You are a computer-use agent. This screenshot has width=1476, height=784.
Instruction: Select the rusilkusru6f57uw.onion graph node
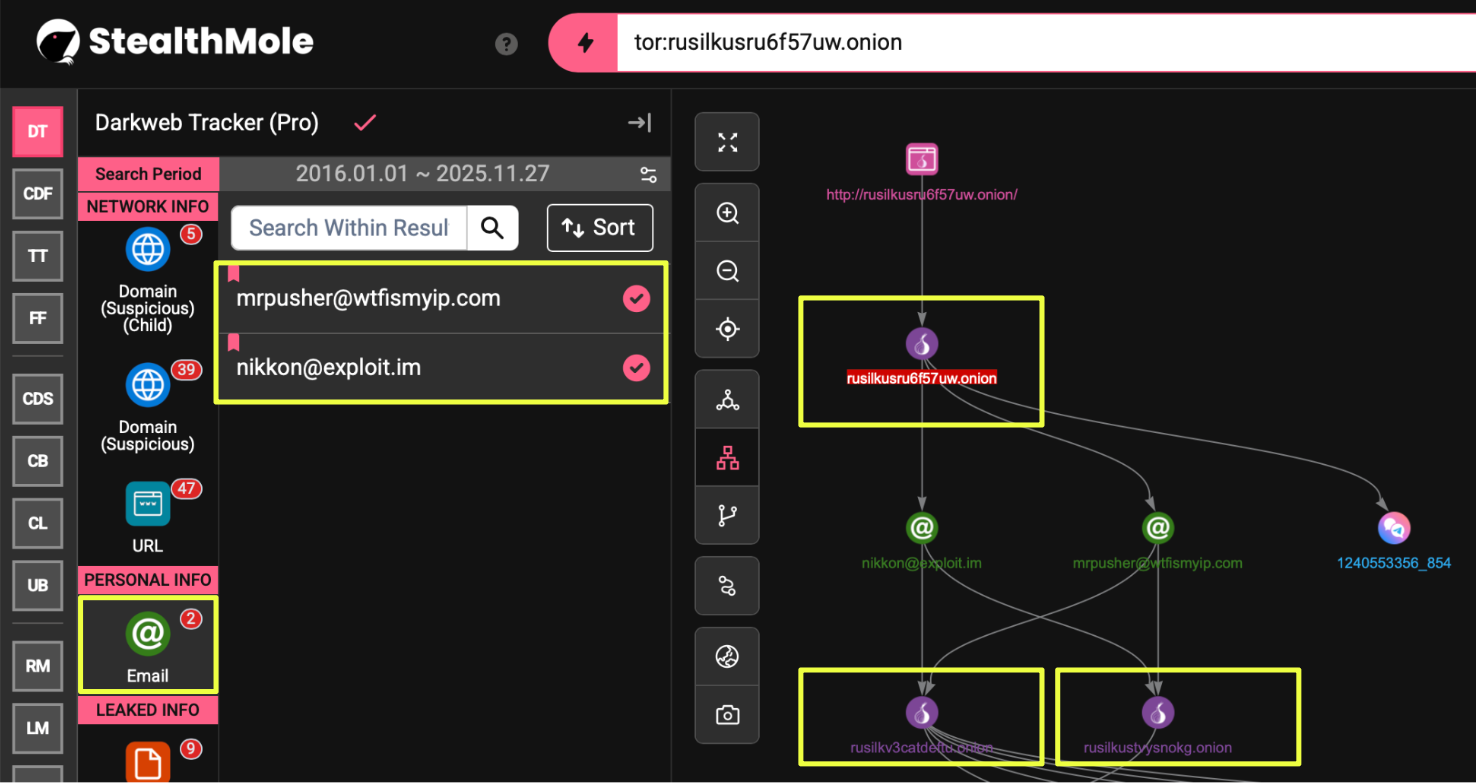click(x=921, y=345)
